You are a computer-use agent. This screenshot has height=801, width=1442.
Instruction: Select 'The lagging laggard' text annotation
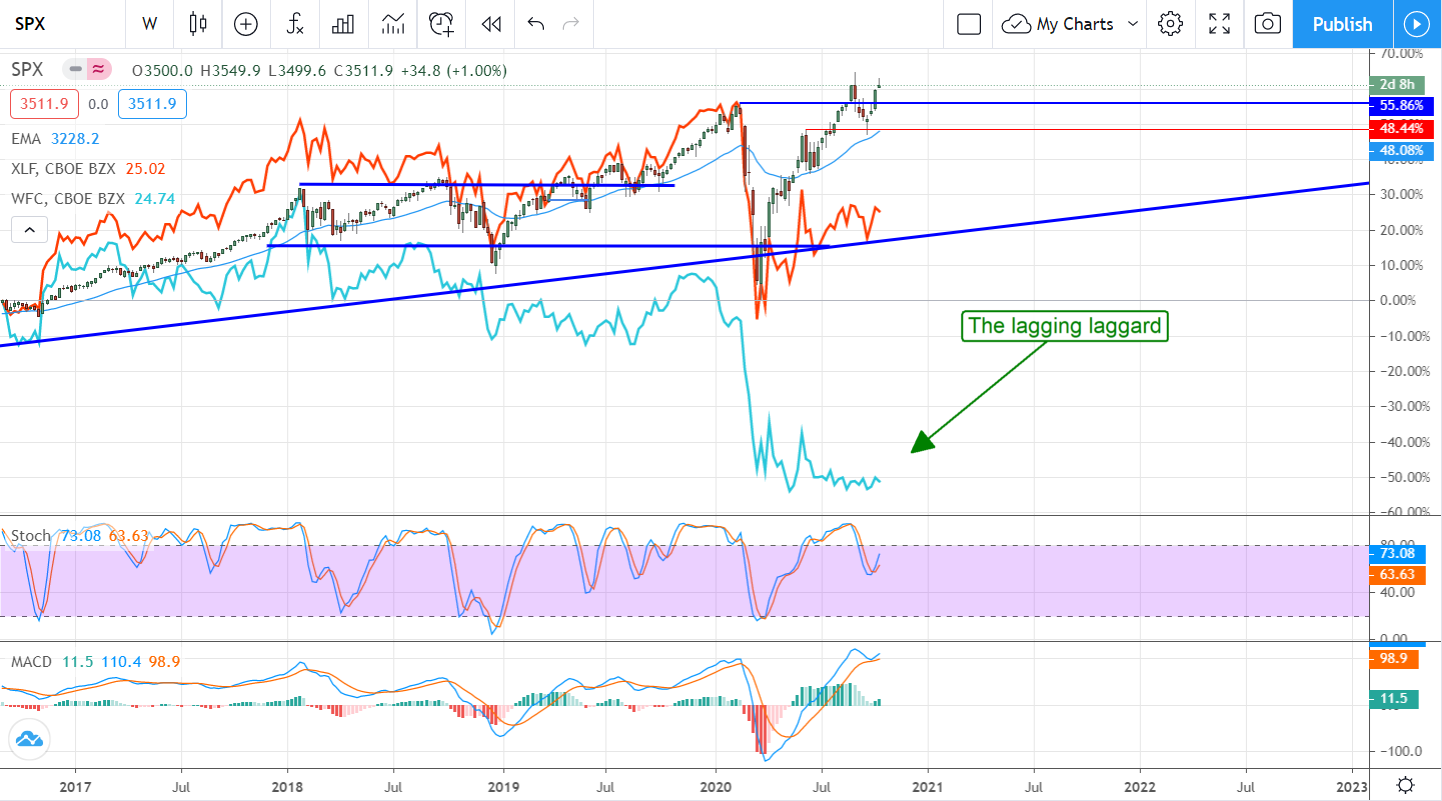(1065, 326)
